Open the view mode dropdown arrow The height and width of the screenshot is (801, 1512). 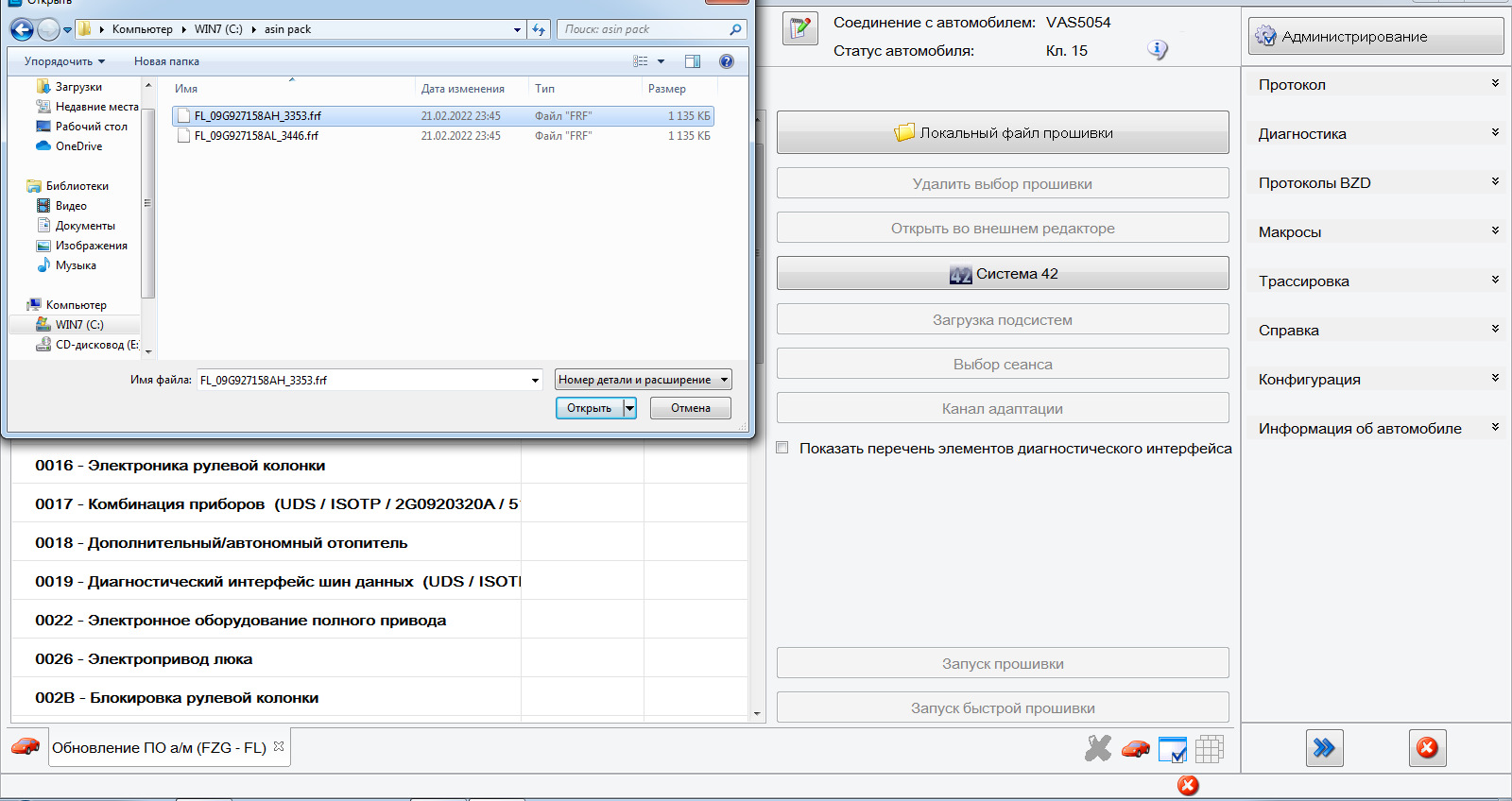pyautogui.click(x=661, y=61)
